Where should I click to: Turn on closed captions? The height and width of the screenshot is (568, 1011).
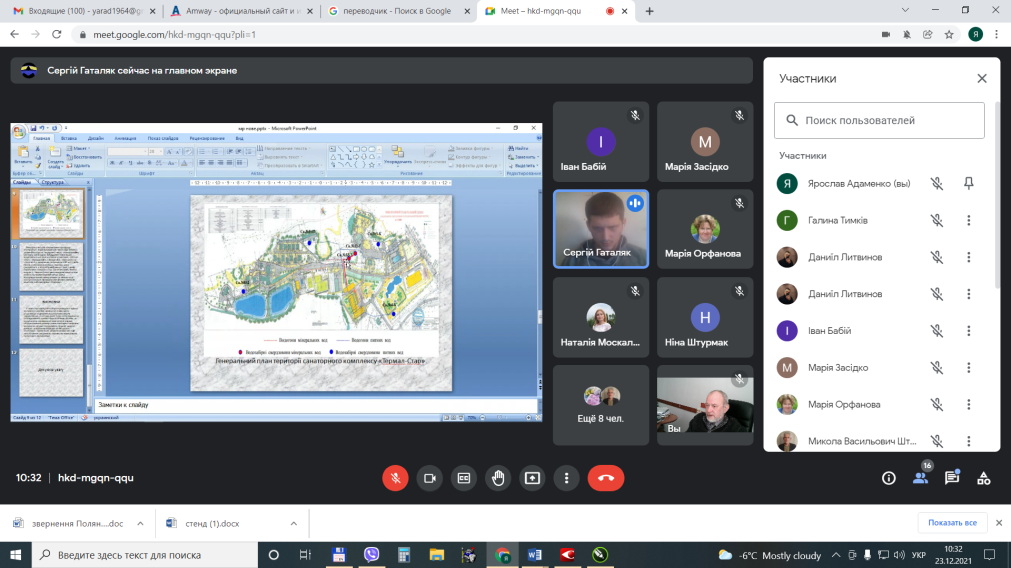(x=463, y=478)
